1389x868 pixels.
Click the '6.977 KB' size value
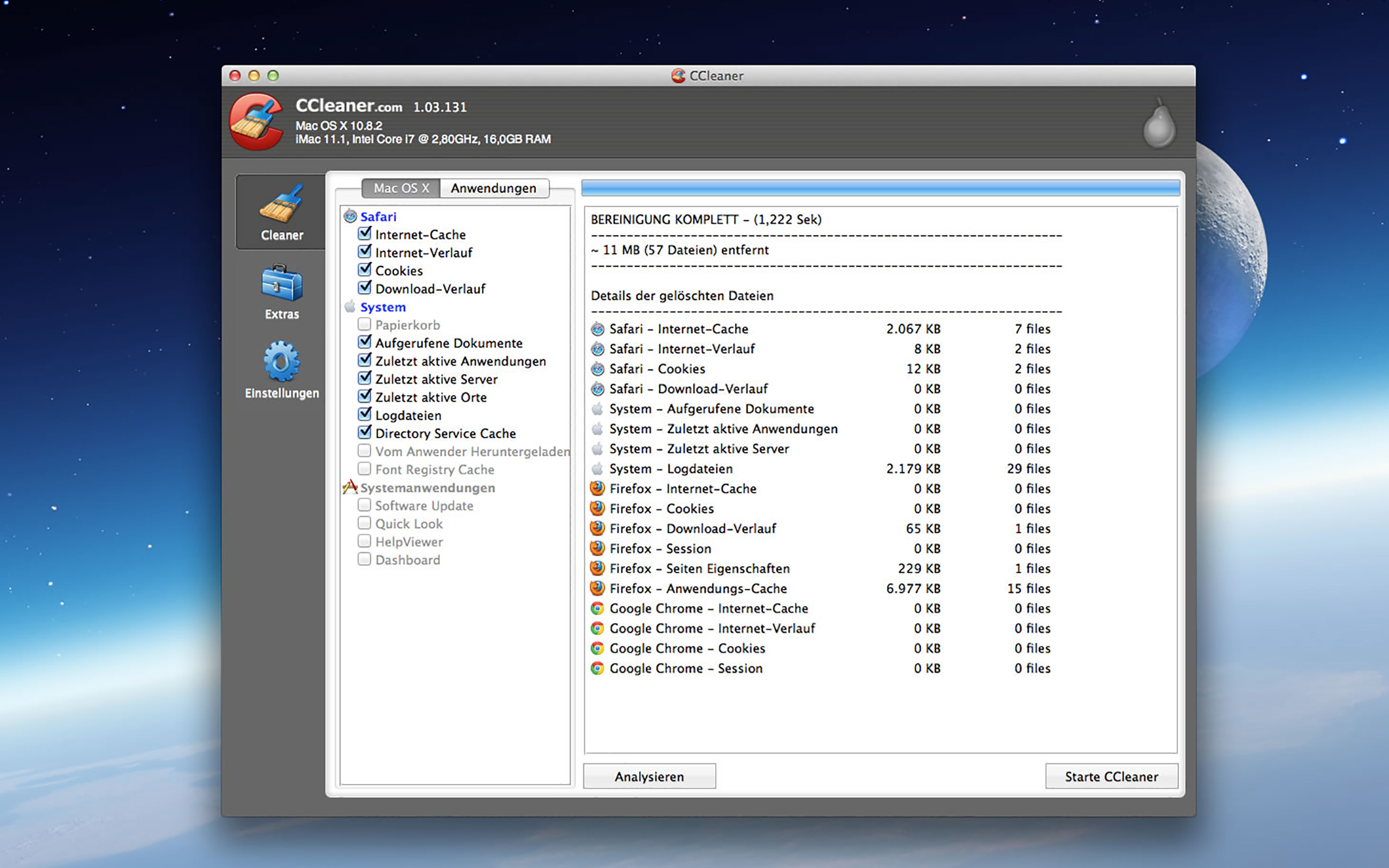913,589
